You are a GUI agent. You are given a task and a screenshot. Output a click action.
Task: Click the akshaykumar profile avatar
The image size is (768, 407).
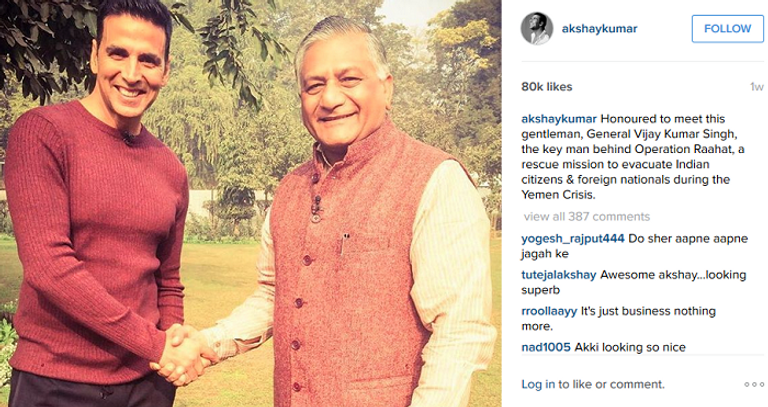coord(537,28)
